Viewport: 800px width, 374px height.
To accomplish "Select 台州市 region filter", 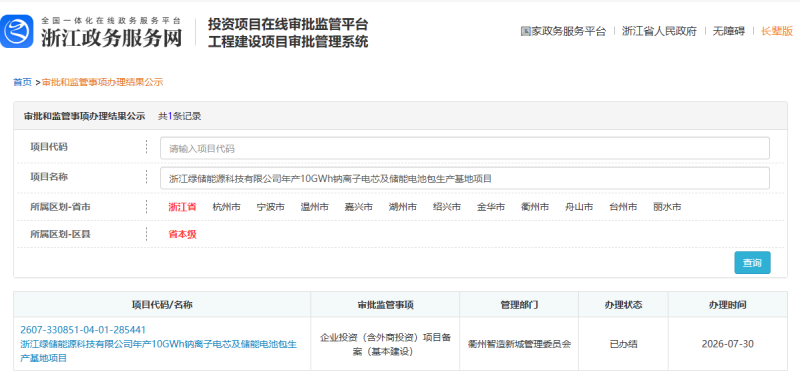I will pos(623,207).
